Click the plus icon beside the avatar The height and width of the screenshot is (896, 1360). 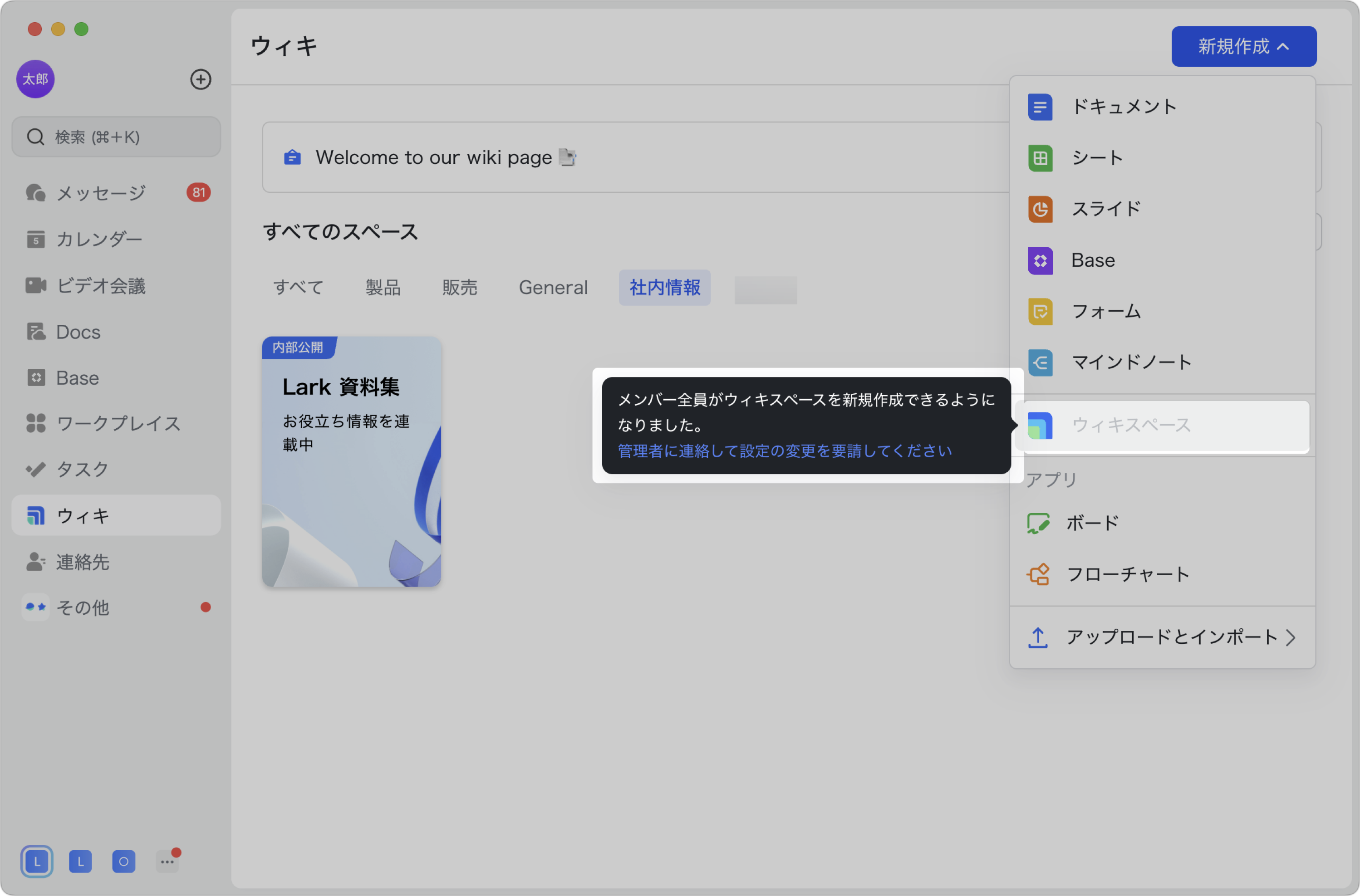coord(201,79)
